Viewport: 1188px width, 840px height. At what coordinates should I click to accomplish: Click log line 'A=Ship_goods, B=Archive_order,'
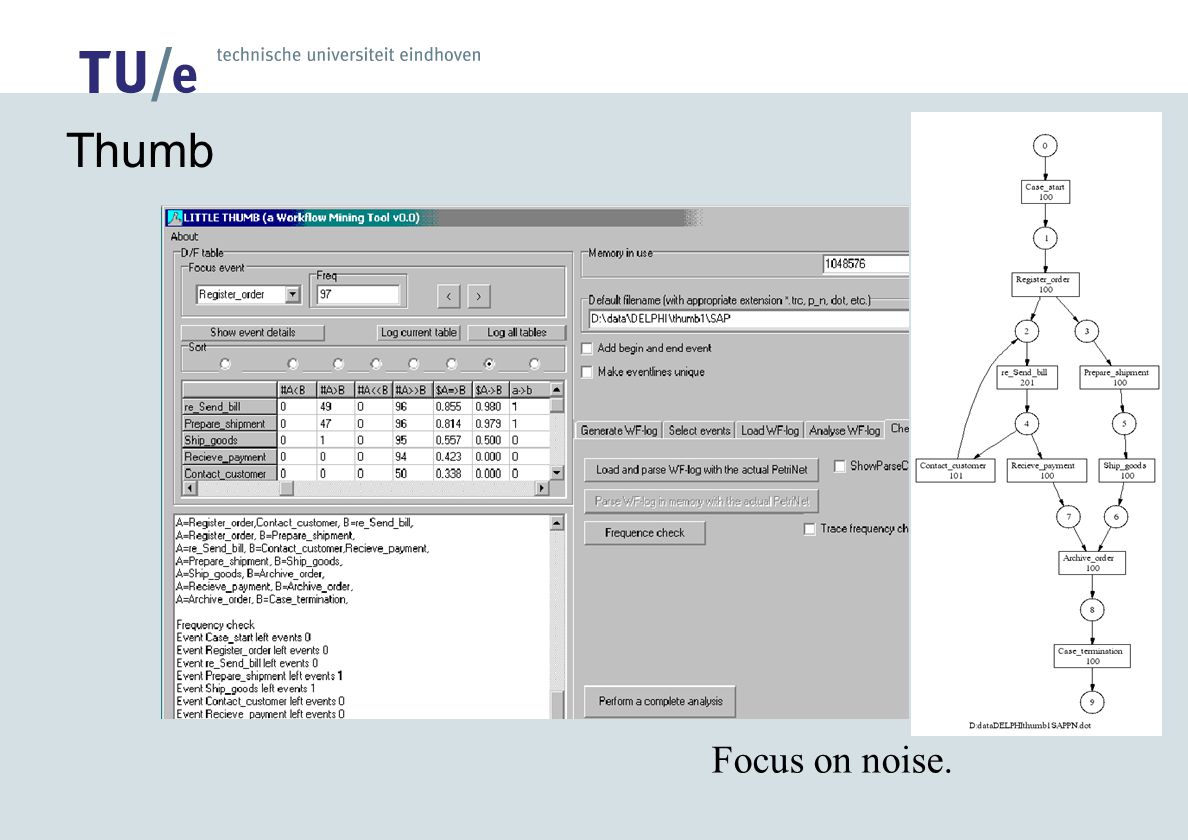250,574
